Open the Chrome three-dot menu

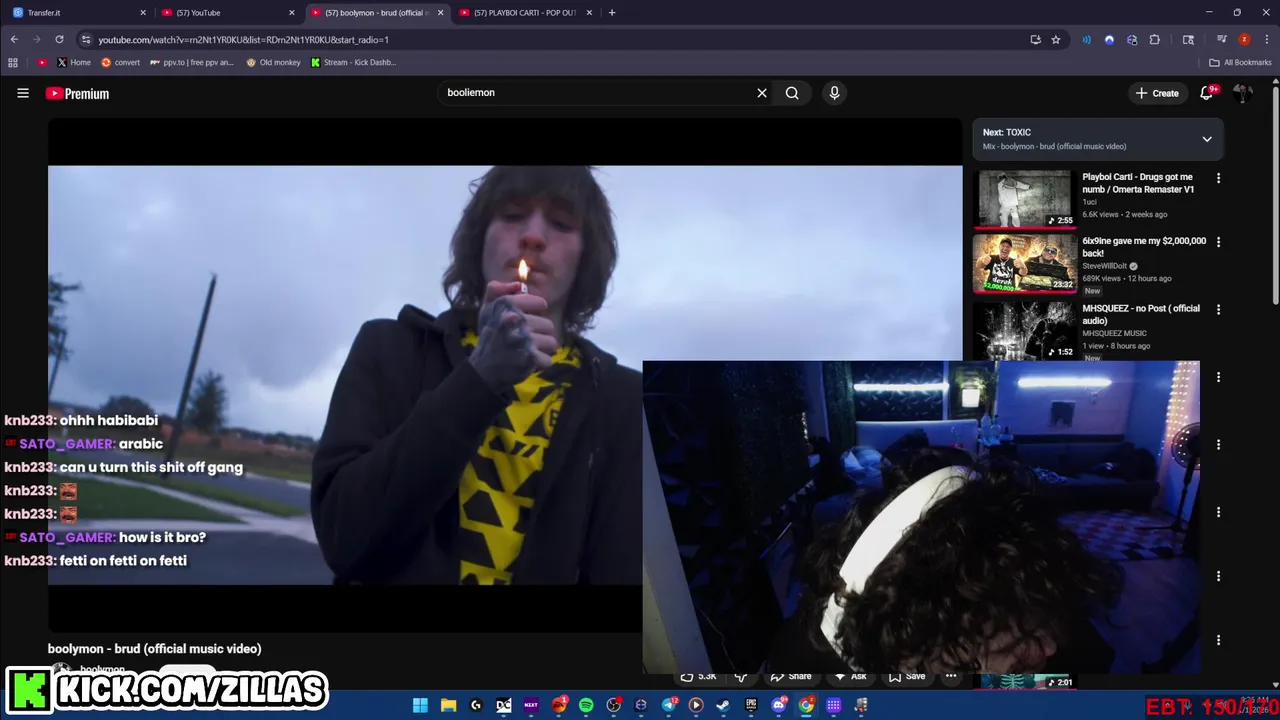point(1265,40)
